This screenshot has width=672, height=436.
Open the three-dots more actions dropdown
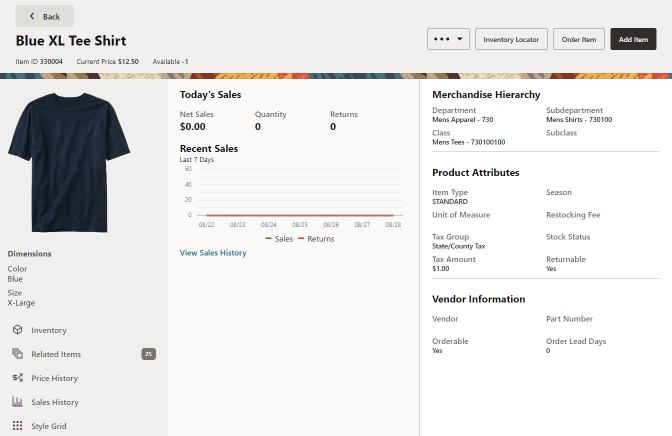448,39
